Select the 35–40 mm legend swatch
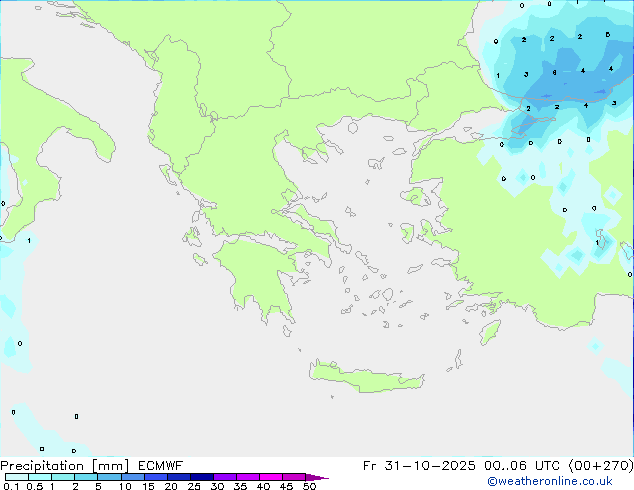The image size is (634, 490). pos(248,477)
